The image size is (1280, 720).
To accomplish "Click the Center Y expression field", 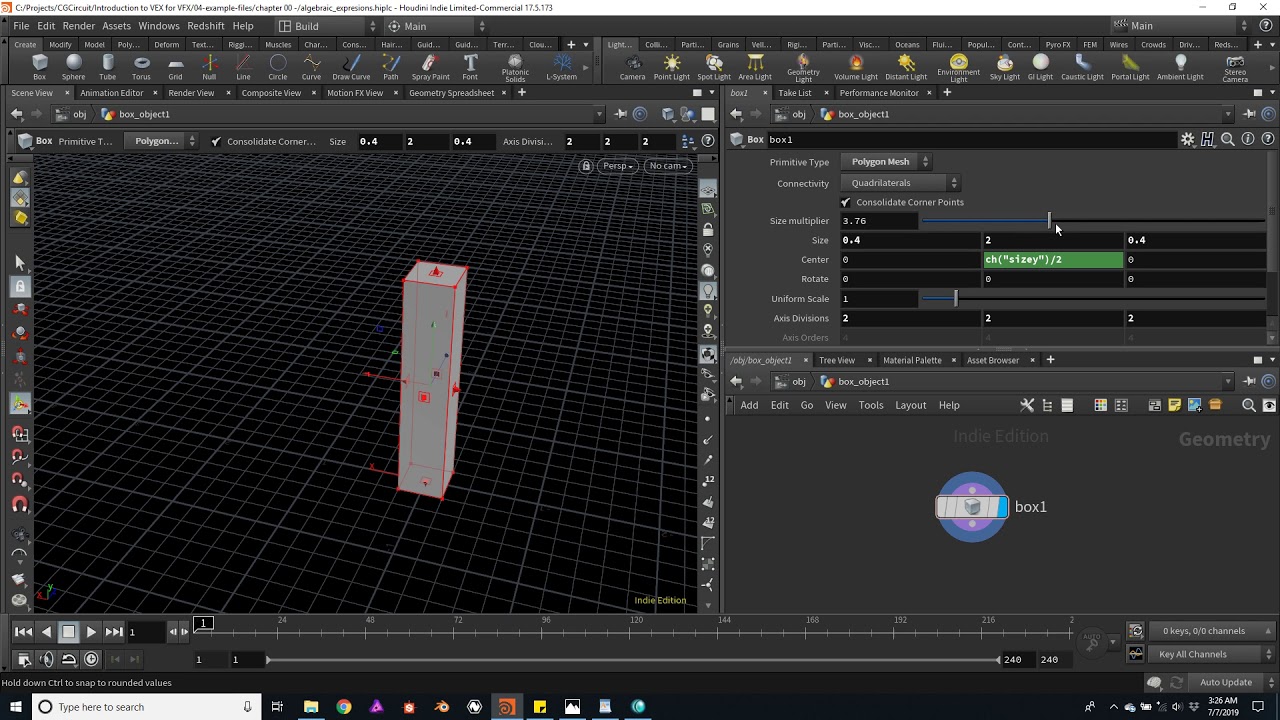I will (1053, 260).
